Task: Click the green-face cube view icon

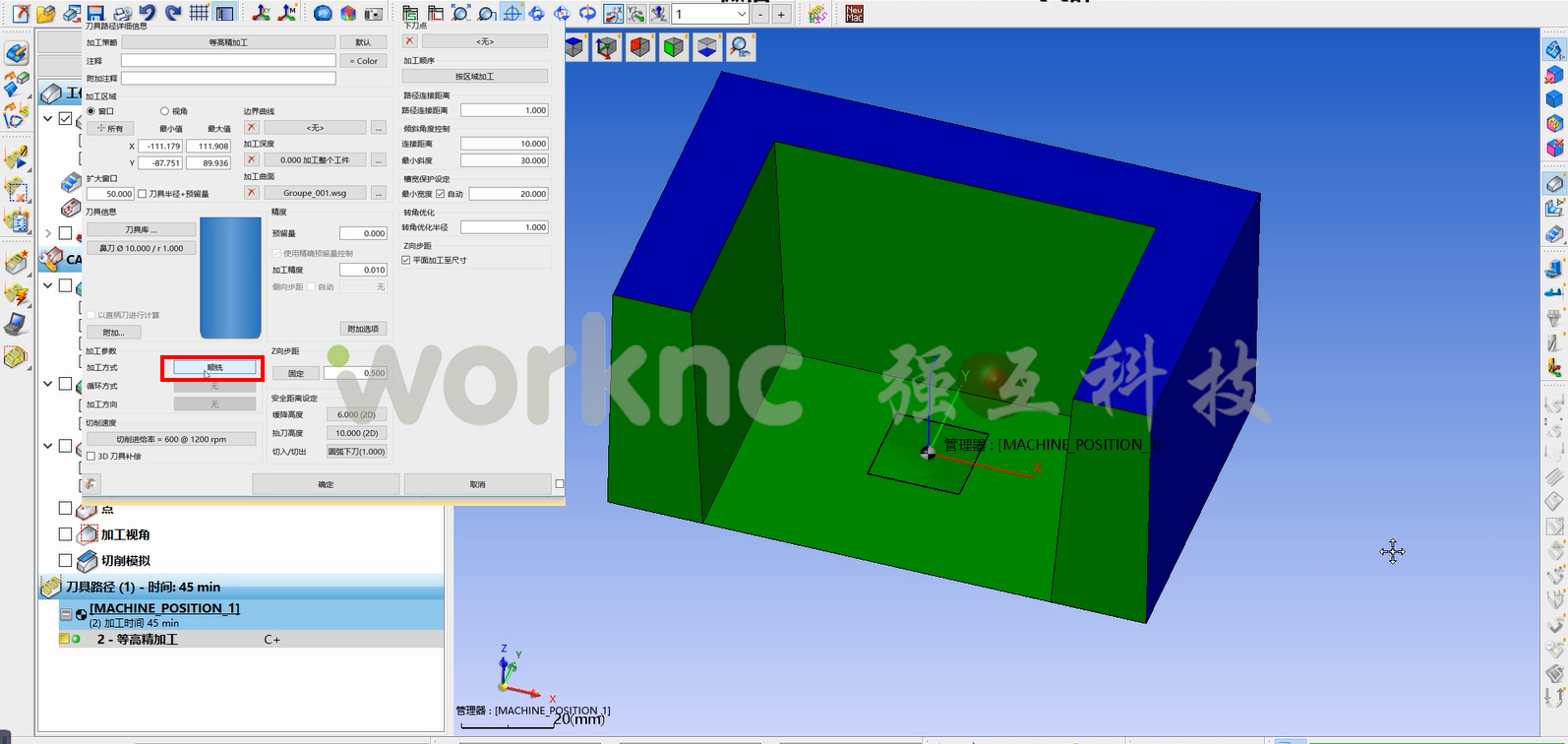Action: click(x=674, y=46)
